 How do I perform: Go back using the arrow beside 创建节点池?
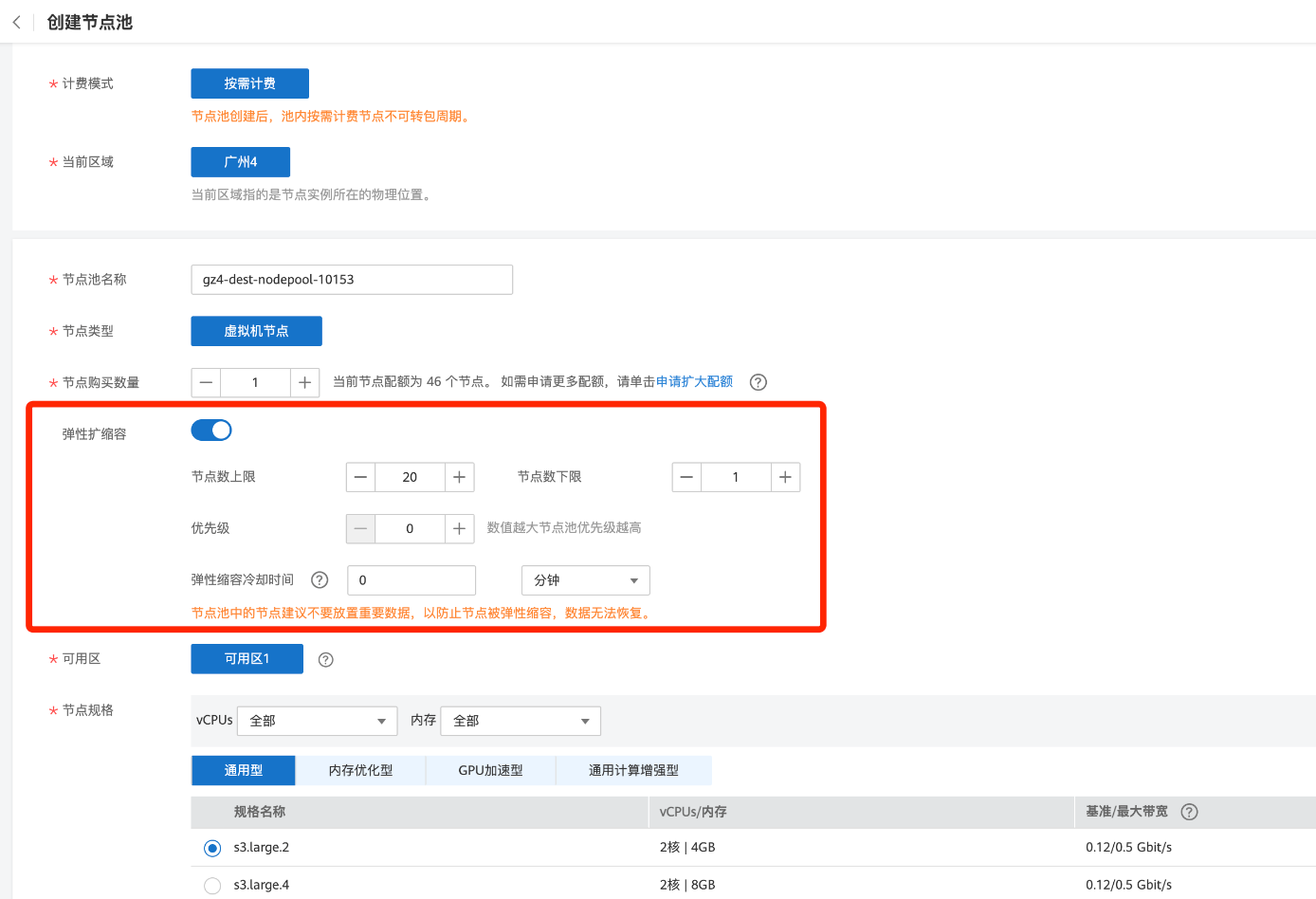pos(16,22)
